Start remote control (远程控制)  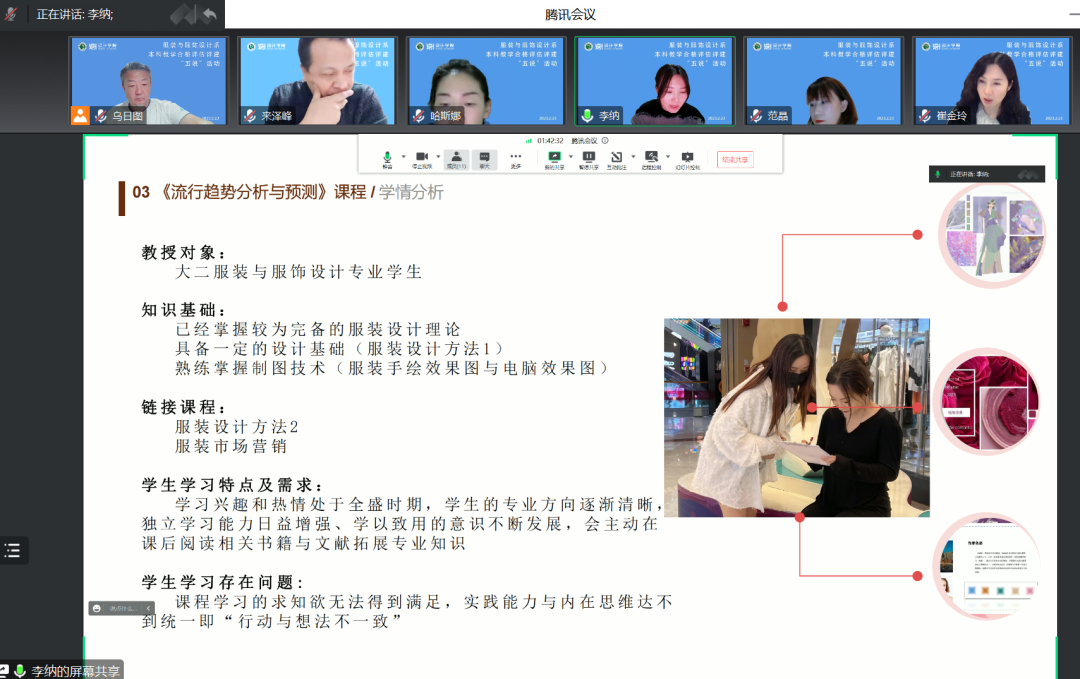coord(652,157)
